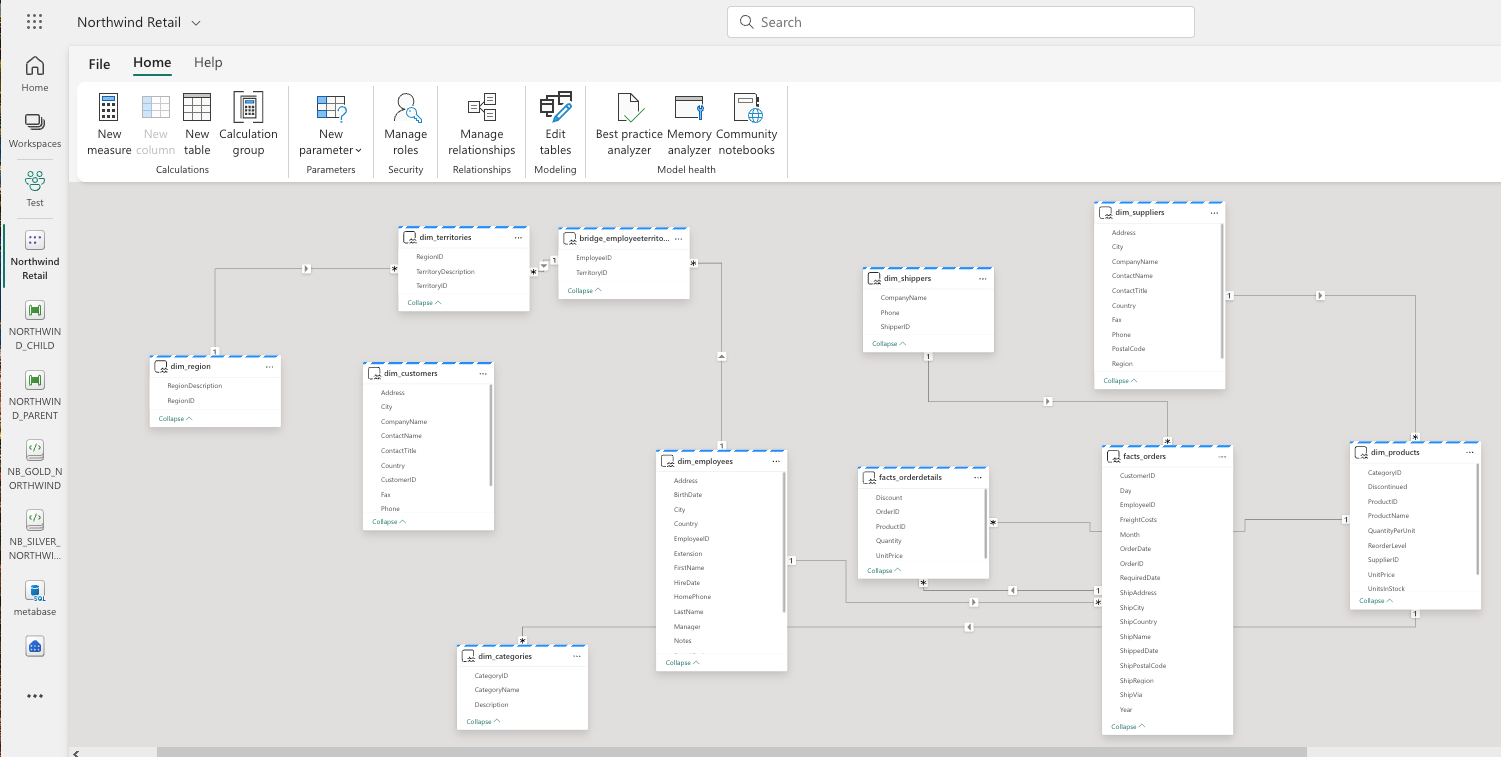The width and height of the screenshot is (1501, 757).
Task: Run the Best practice analyzer
Action: 629,125
